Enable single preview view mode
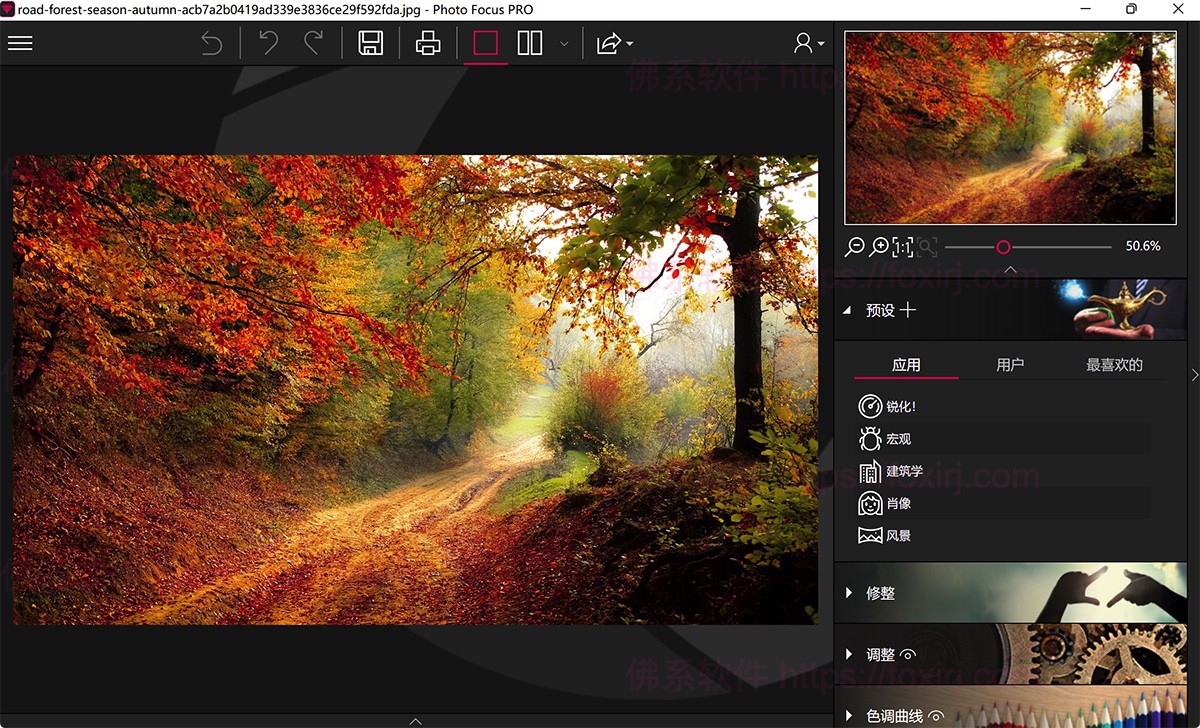 [x=484, y=43]
